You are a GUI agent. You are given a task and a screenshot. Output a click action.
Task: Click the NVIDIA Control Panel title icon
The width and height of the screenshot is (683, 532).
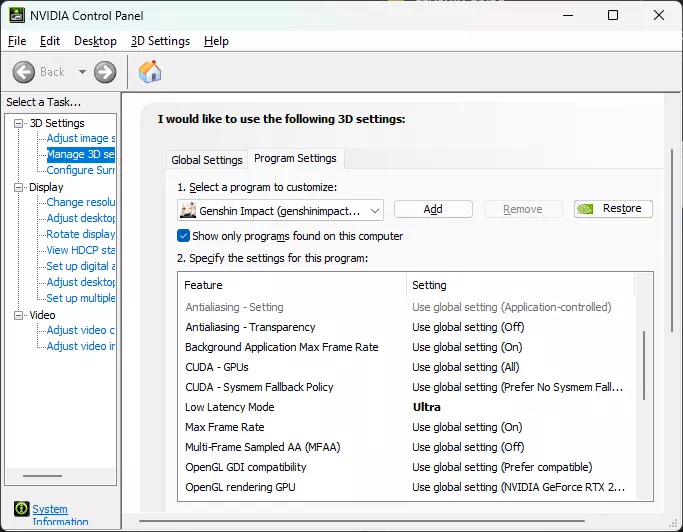[x=14, y=15]
